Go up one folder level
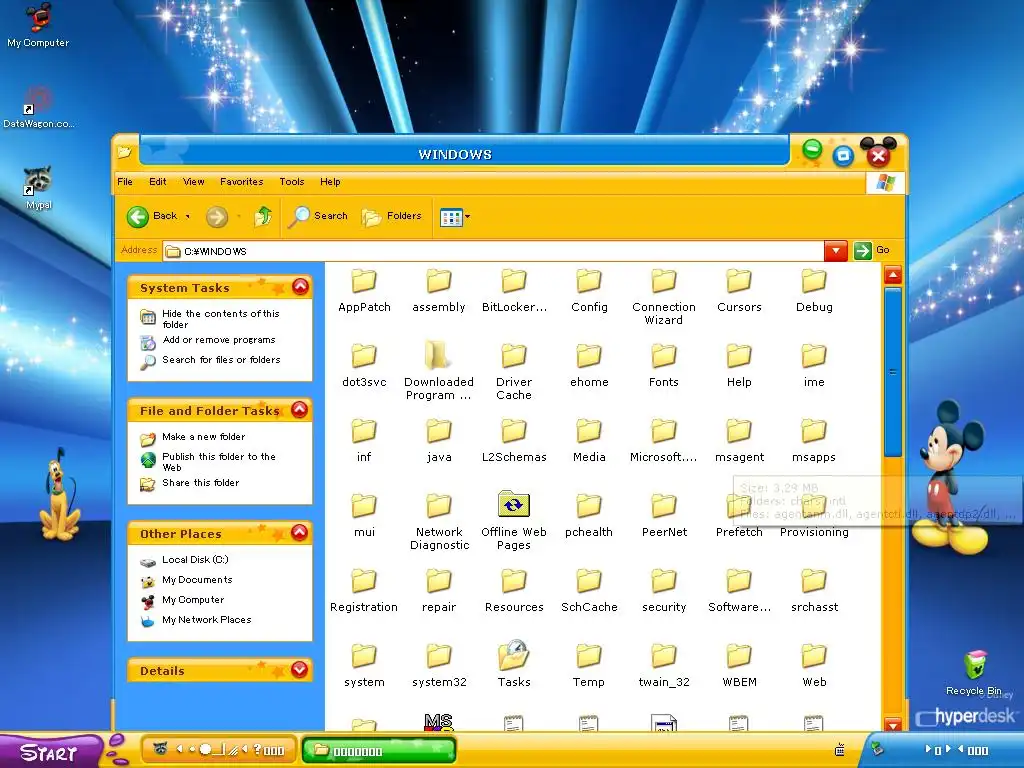 [x=263, y=216]
